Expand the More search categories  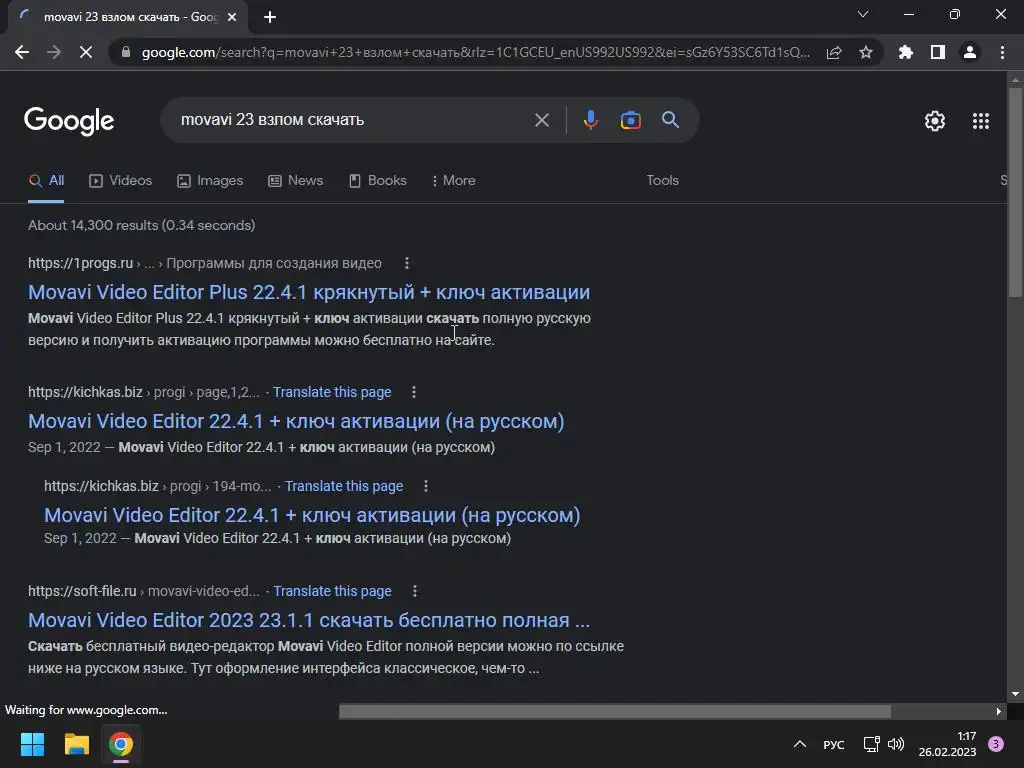454,181
